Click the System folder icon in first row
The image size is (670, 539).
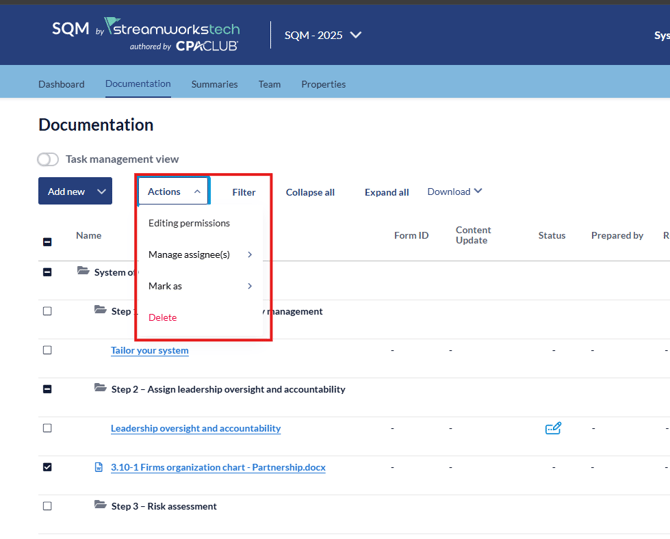83,271
